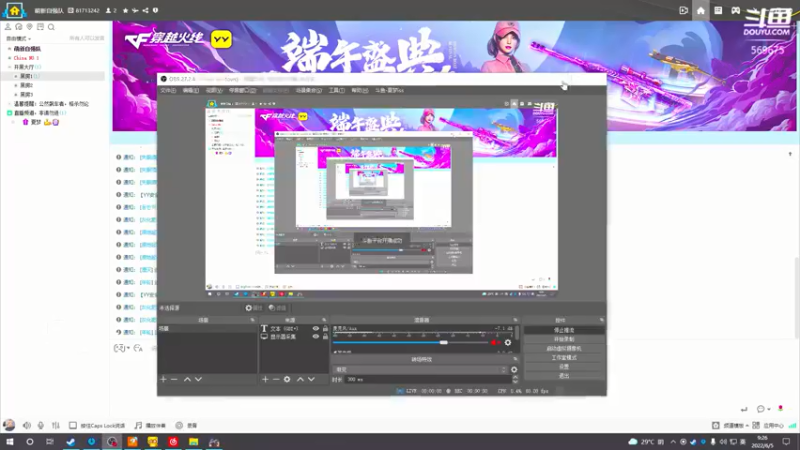Adjust the transition duration stepper arrows
Image resolution: width=800 pixels, height=450 pixels.
[515, 380]
